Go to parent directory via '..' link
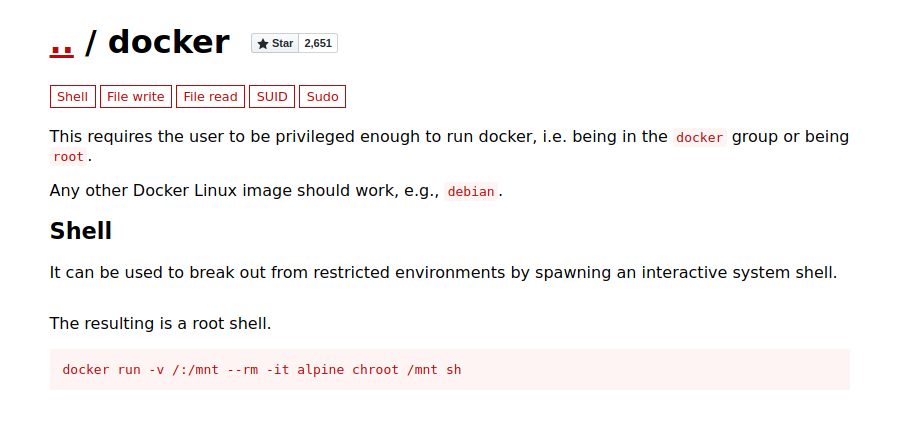The width and height of the screenshot is (903, 421). coord(61,43)
